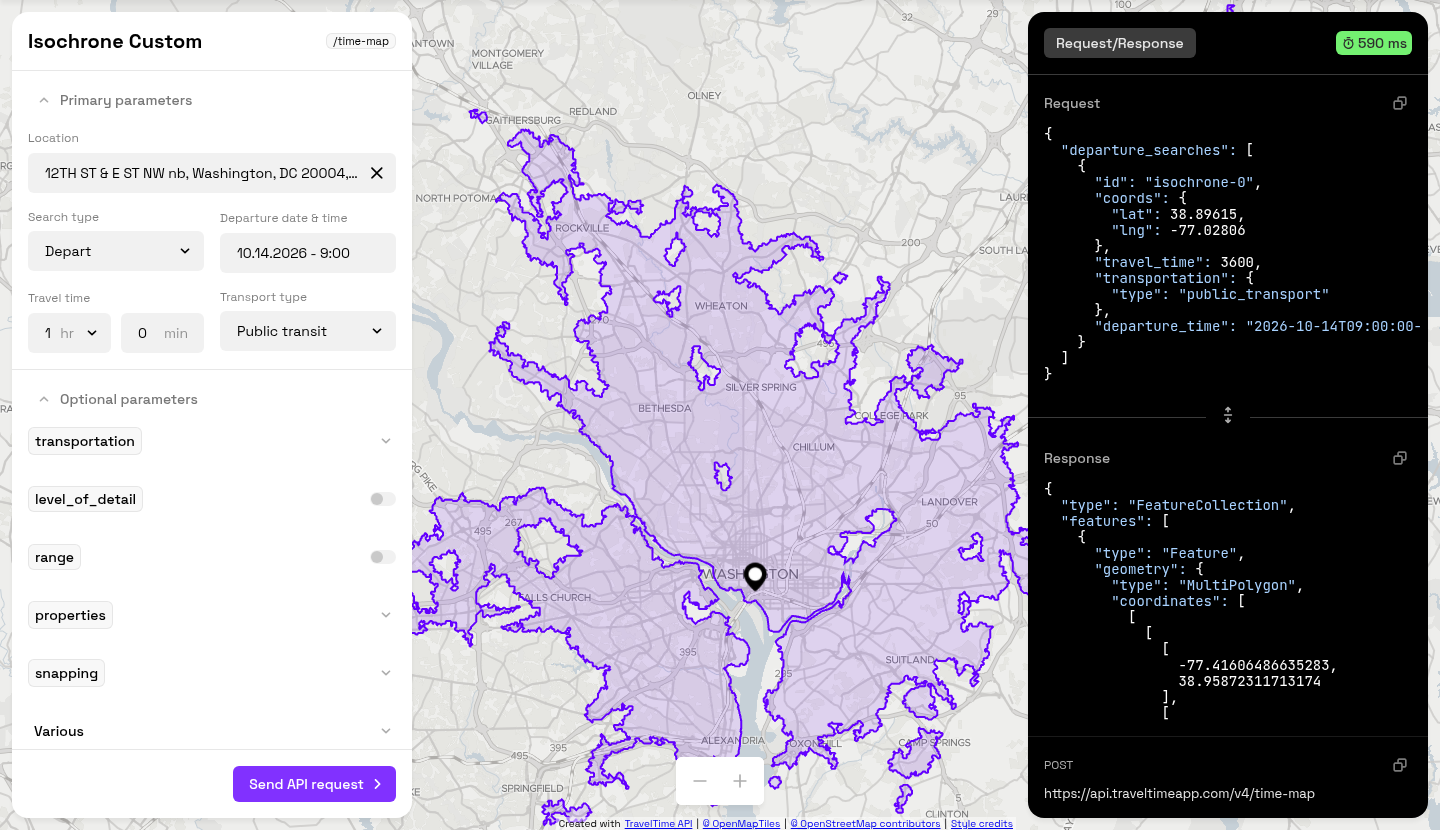Click the Isochrone Custom heading
The image size is (1440, 830).
[115, 42]
